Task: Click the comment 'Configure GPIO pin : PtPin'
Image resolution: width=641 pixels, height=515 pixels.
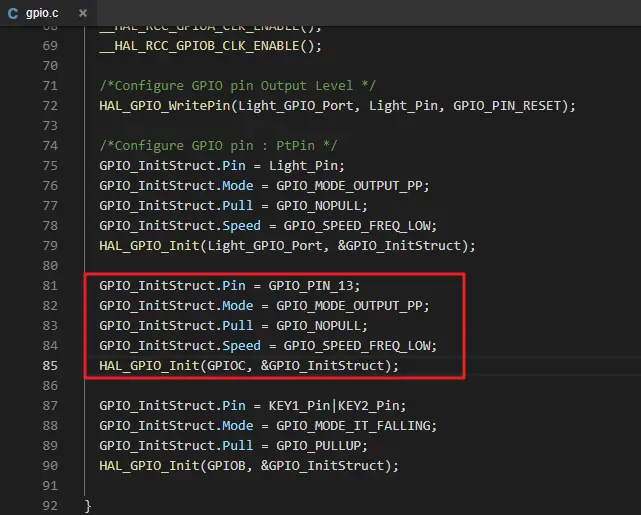Action: pyautogui.click(x=218, y=146)
